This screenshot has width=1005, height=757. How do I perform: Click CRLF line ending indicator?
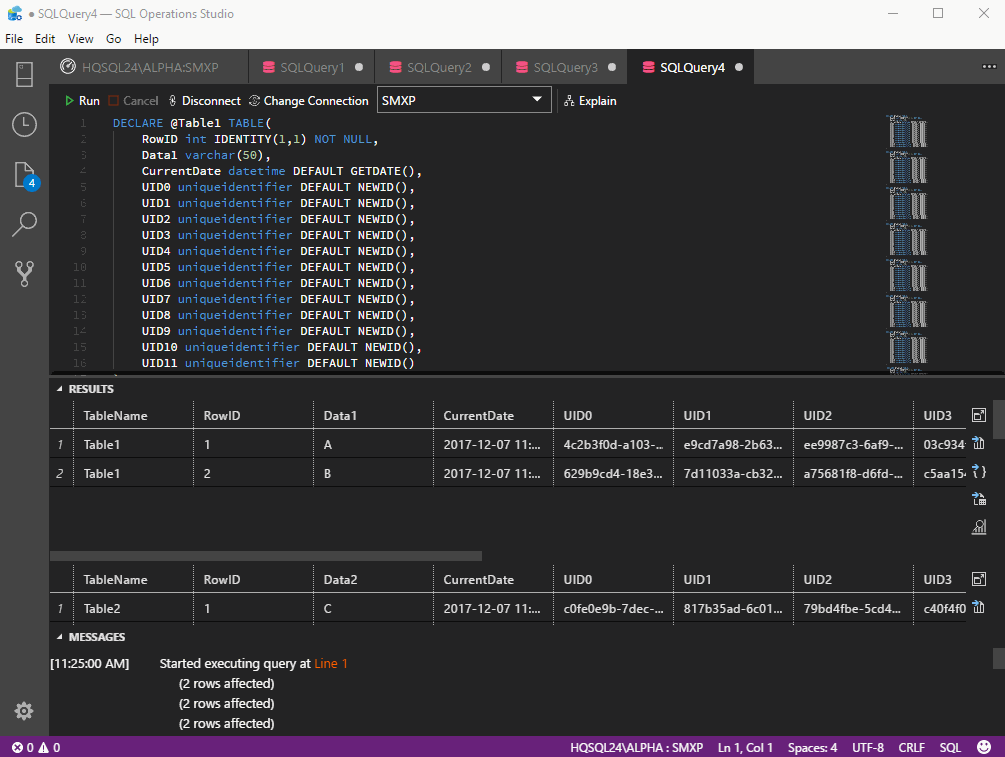tap(911, 747)
